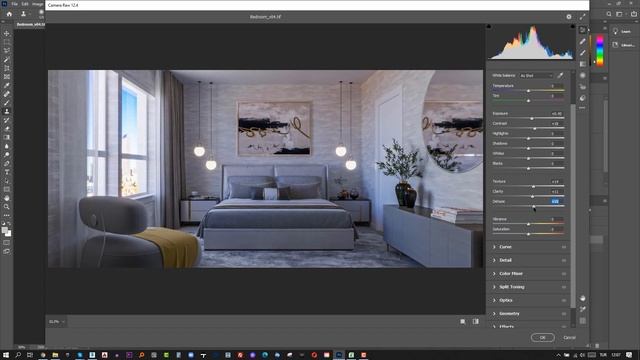Click Photoshop icon in Windows taskbar

(339, 355)
